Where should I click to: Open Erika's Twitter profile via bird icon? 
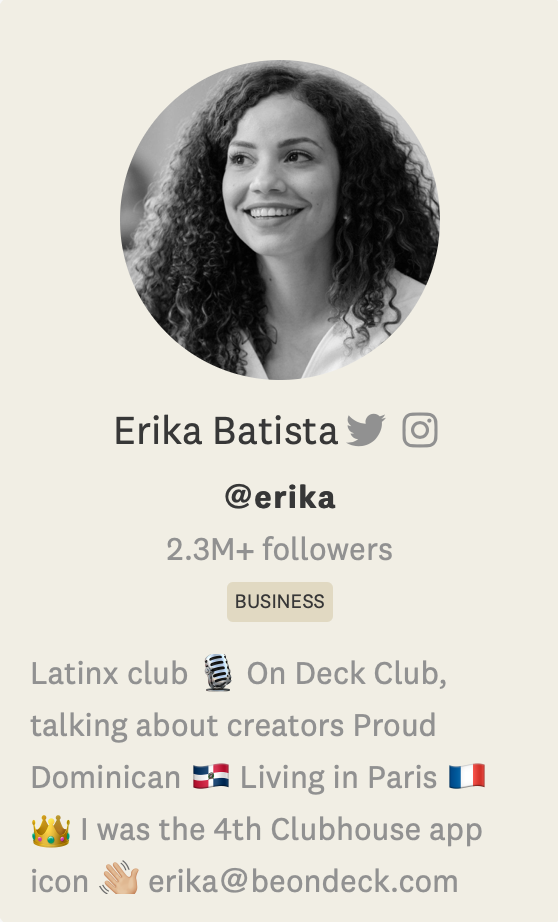point(366,430)
